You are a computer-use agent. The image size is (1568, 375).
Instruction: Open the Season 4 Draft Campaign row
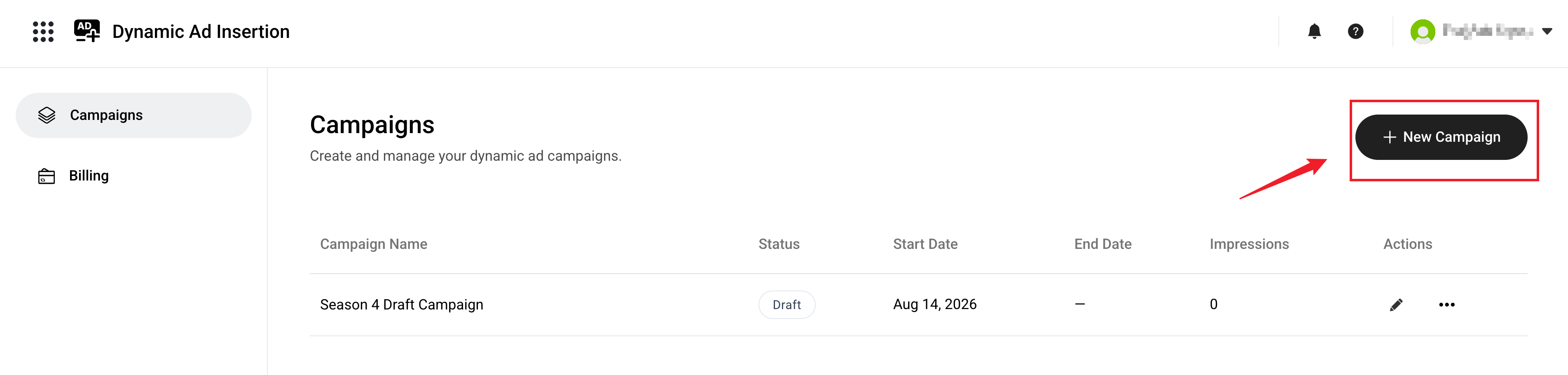[918, 305]
